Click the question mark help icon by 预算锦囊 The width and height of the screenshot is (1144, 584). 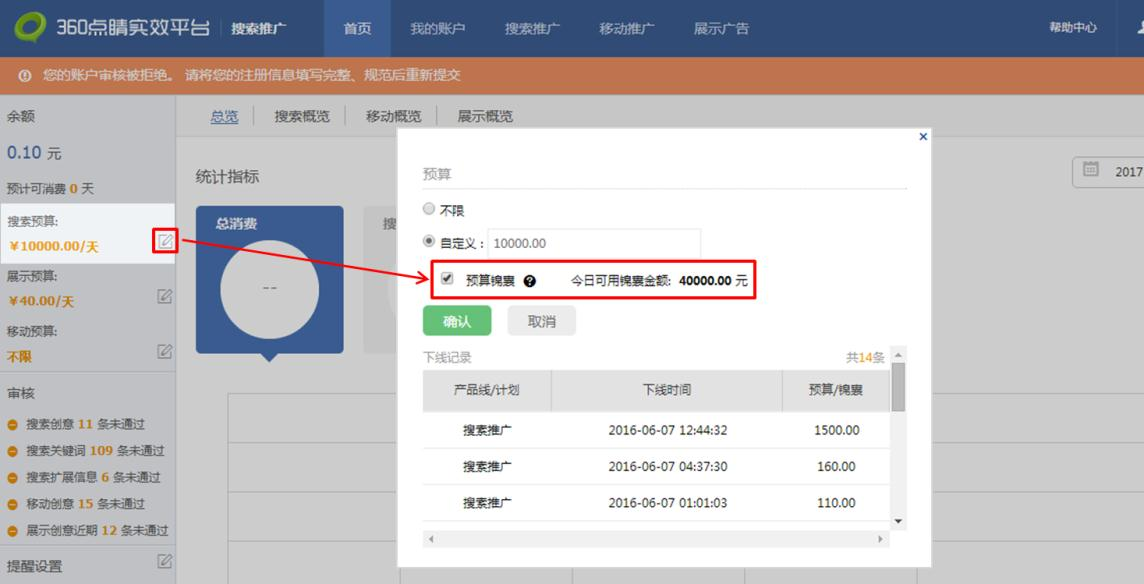pyautogui.click(x=530, y=281)
